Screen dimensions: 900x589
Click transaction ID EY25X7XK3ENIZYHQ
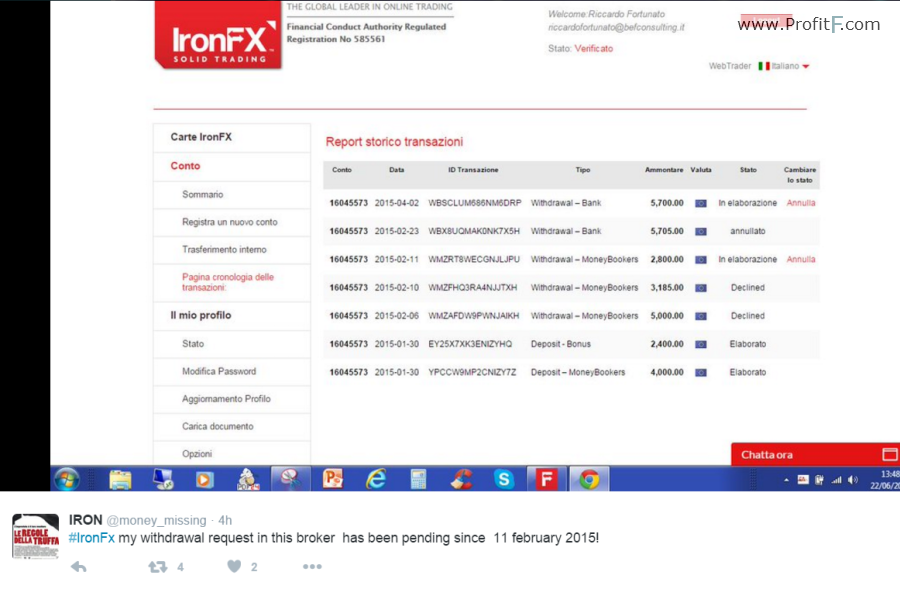tap(470, 344)
